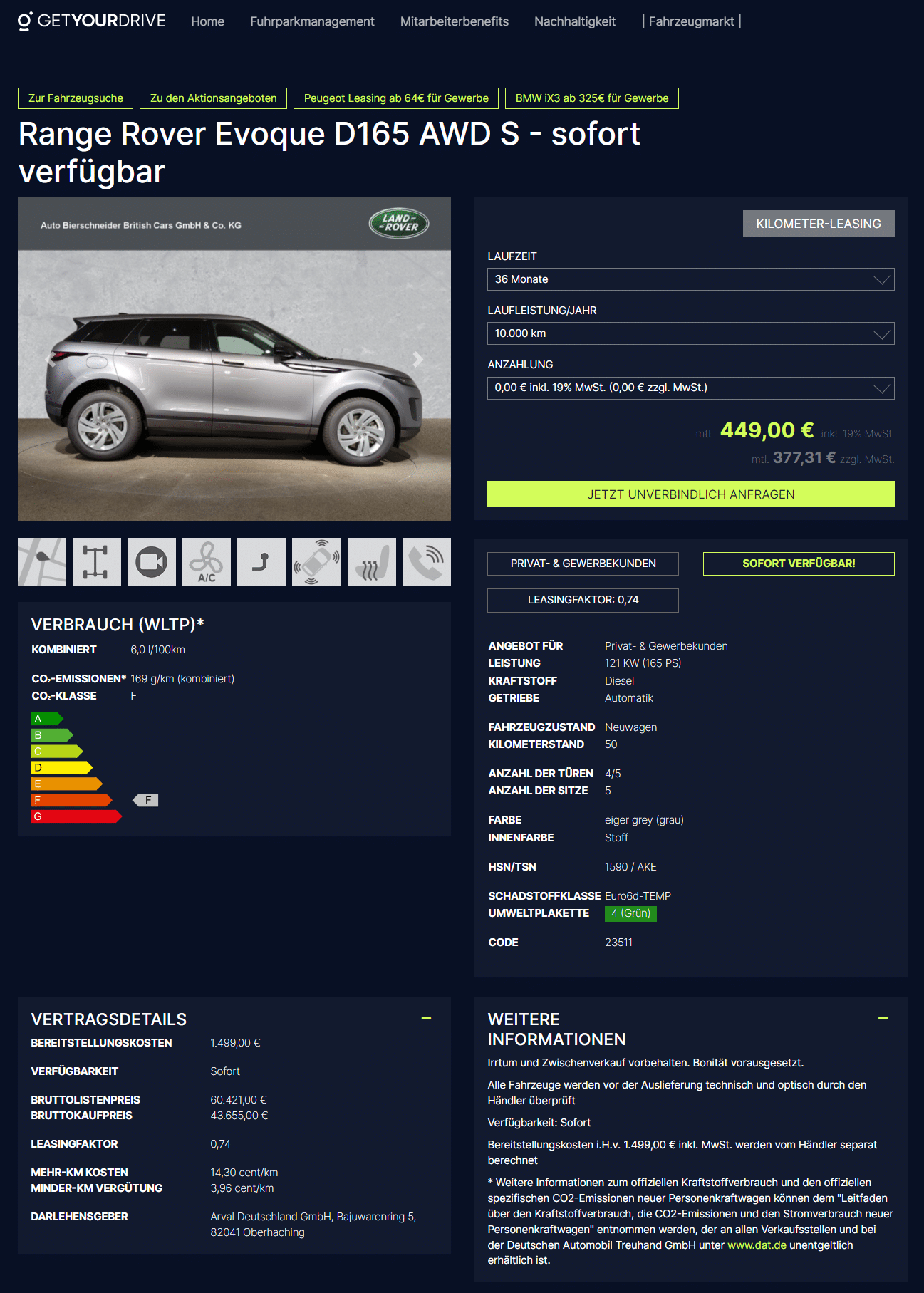
Task: Click the 377,31 € net price
Action: pyautogui.click(x=804, y=458)
